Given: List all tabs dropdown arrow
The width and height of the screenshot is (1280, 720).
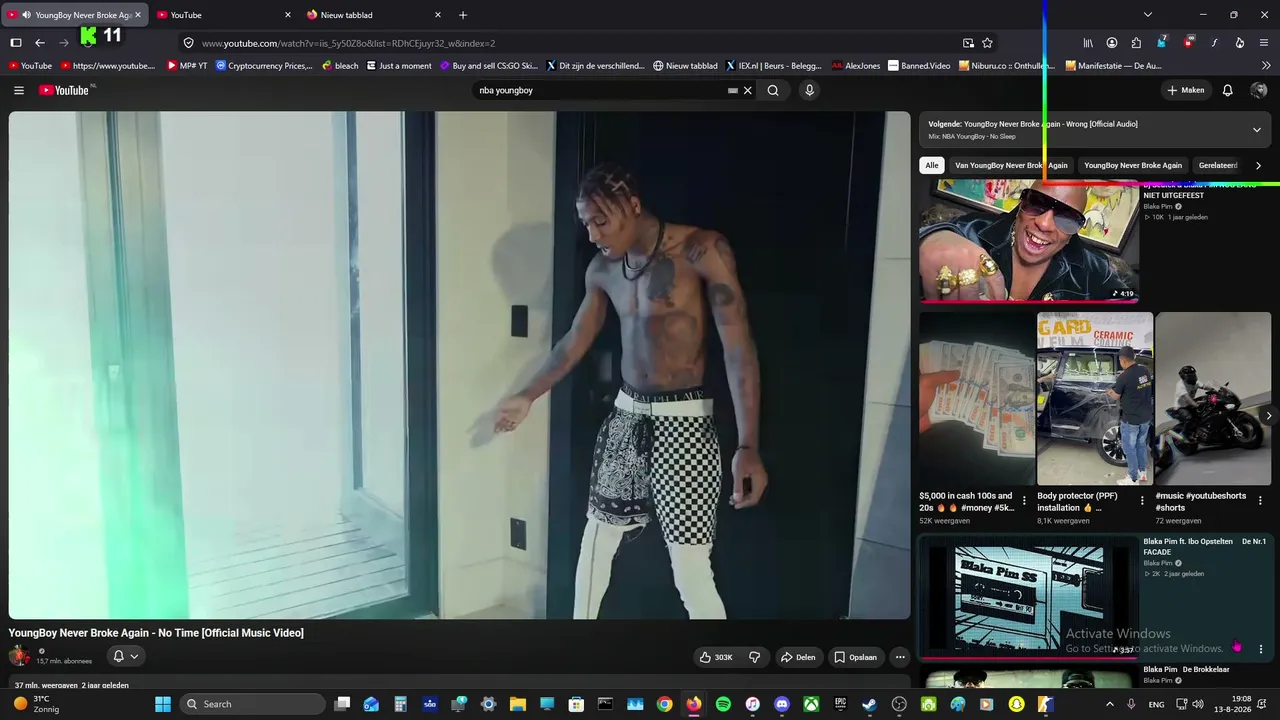Looking at the screenshot, I should [1148, 15].
